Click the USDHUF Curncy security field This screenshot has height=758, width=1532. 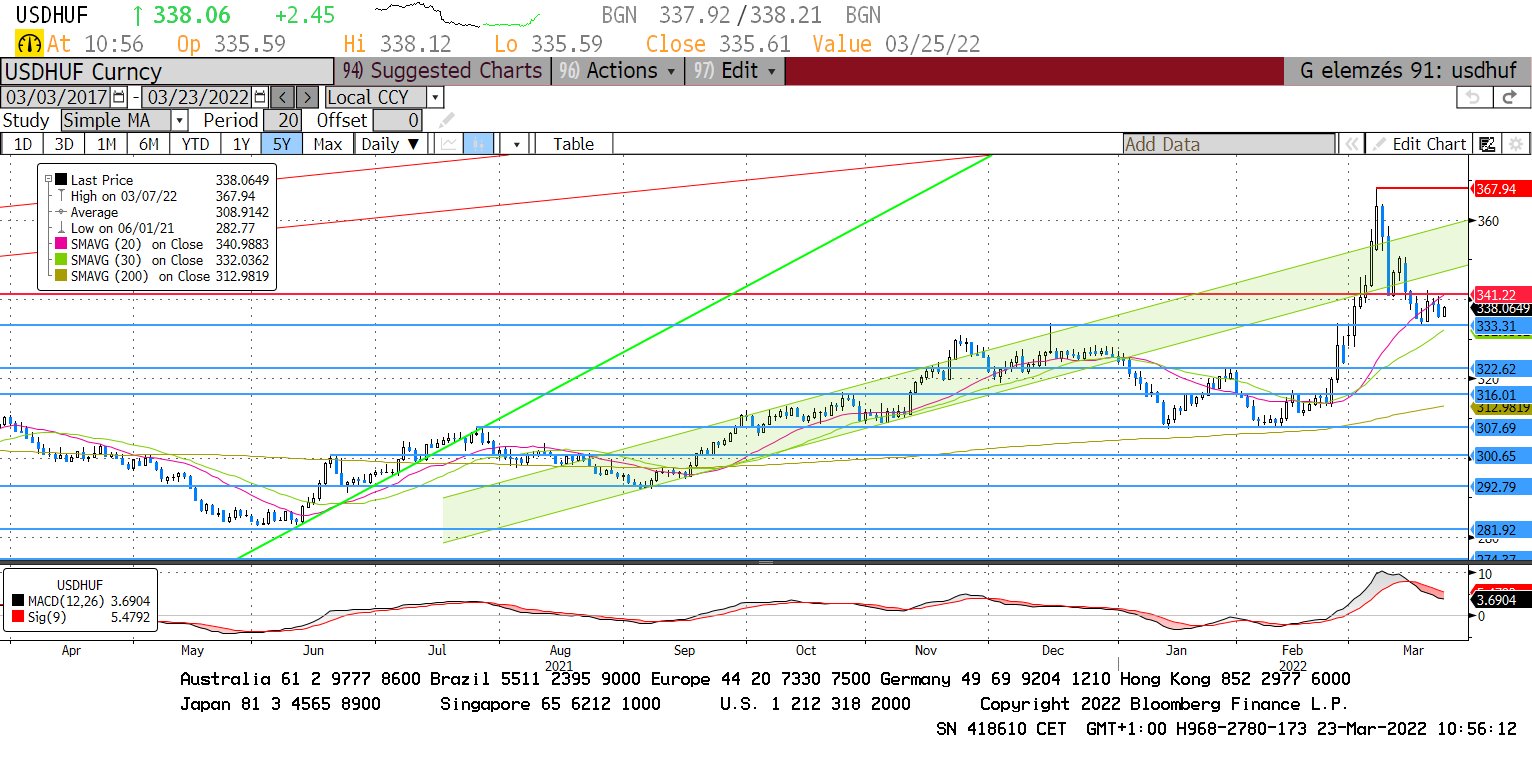click(x=167, y=71)
